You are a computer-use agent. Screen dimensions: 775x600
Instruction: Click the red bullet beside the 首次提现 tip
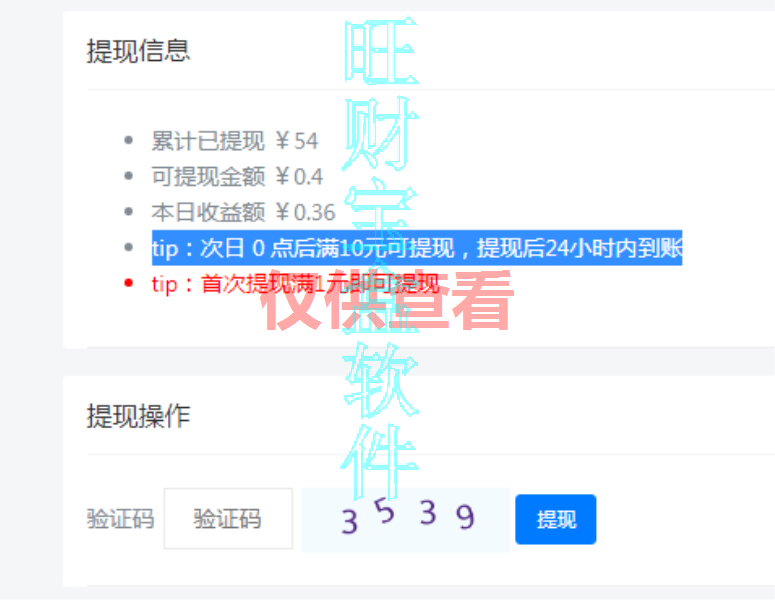[x=129, y=283]
